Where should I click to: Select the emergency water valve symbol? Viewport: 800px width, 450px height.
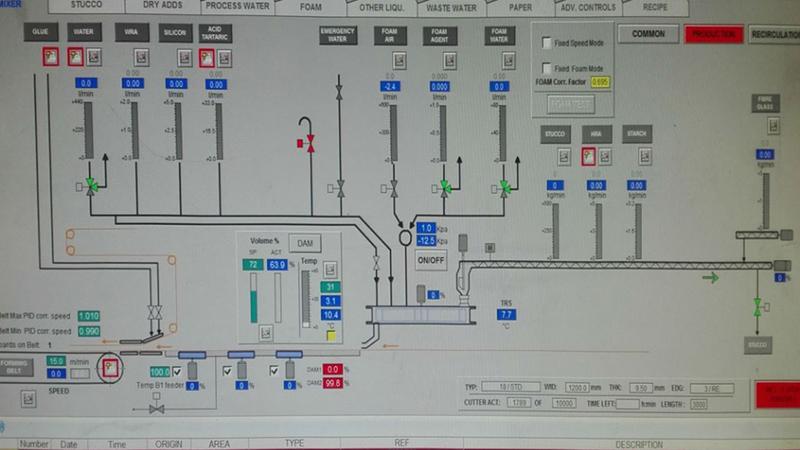click(341, 188)
